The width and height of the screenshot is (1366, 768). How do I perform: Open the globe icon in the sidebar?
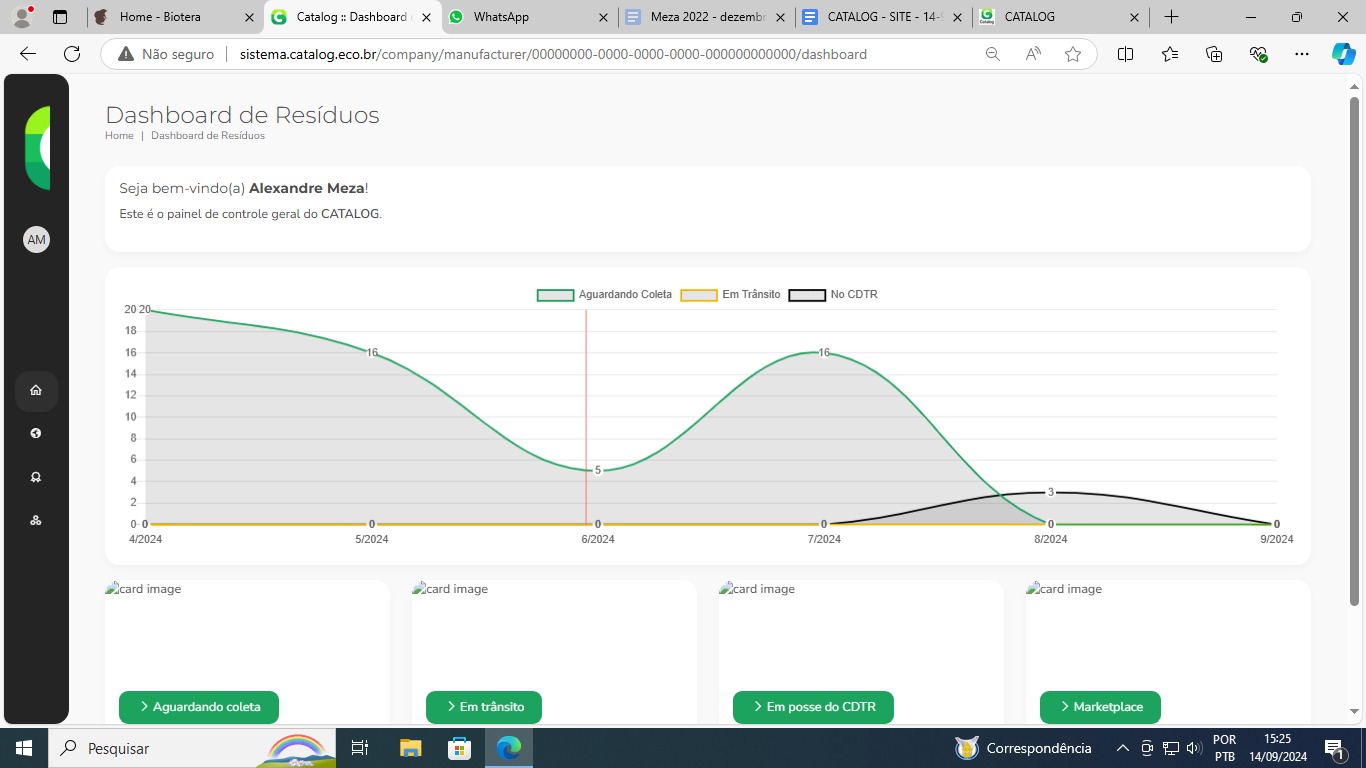pos(36,434)
